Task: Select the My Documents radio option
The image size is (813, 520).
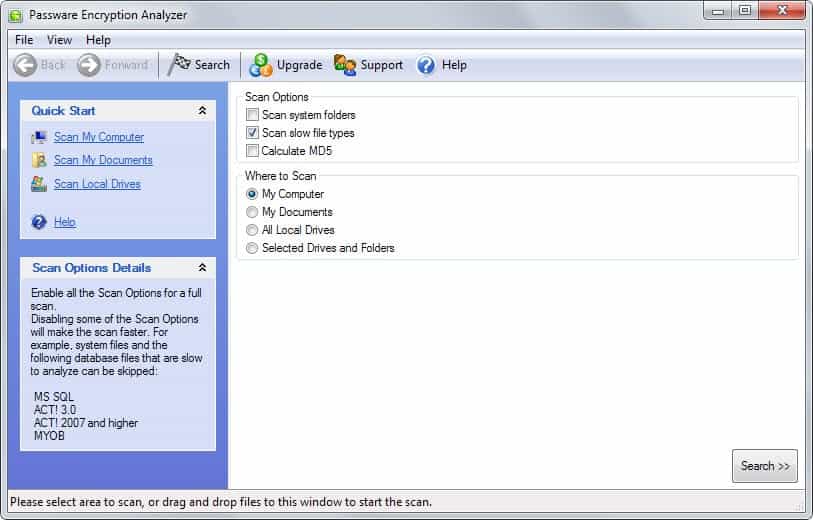Action: click(x=252, y=212)
